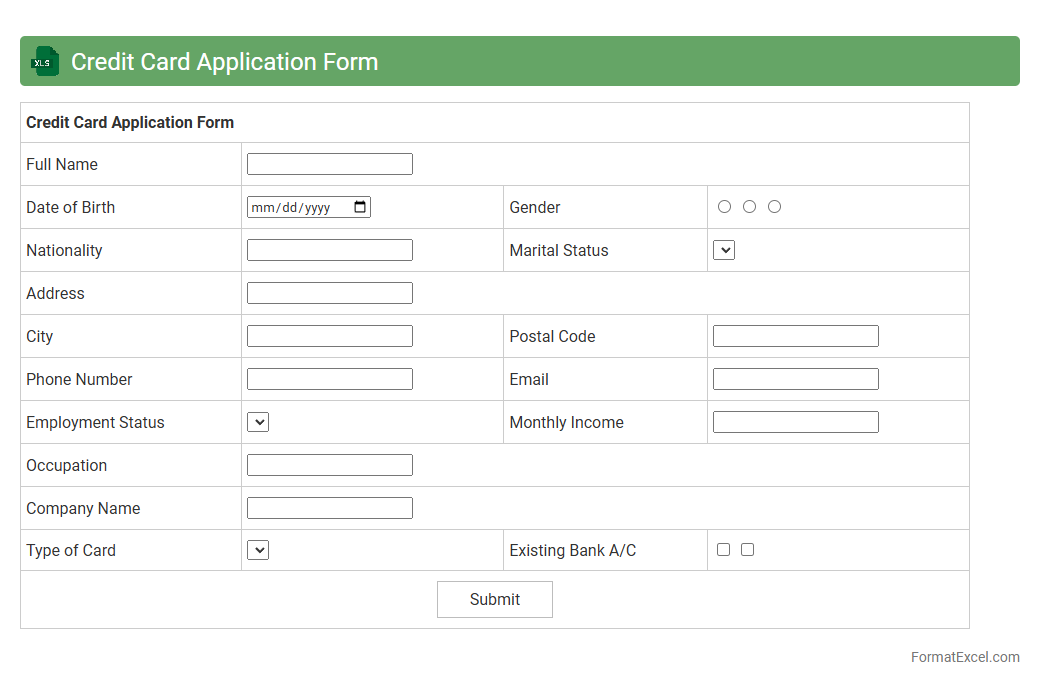Open the Marital Status dropdown
1040x686 pixels.
(x=724, y=250)
